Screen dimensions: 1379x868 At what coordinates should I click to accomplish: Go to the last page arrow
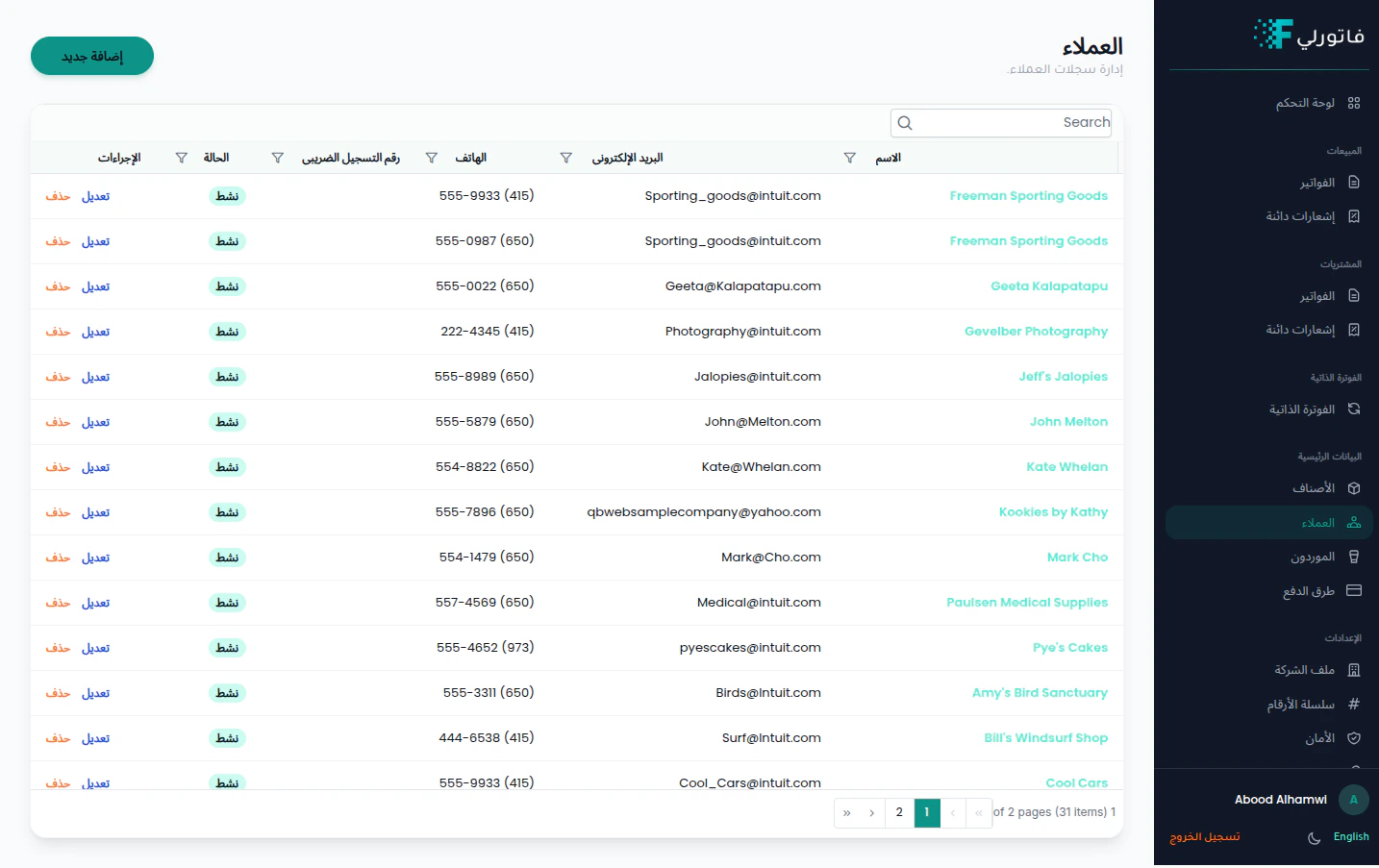click(x=847, y=813)
